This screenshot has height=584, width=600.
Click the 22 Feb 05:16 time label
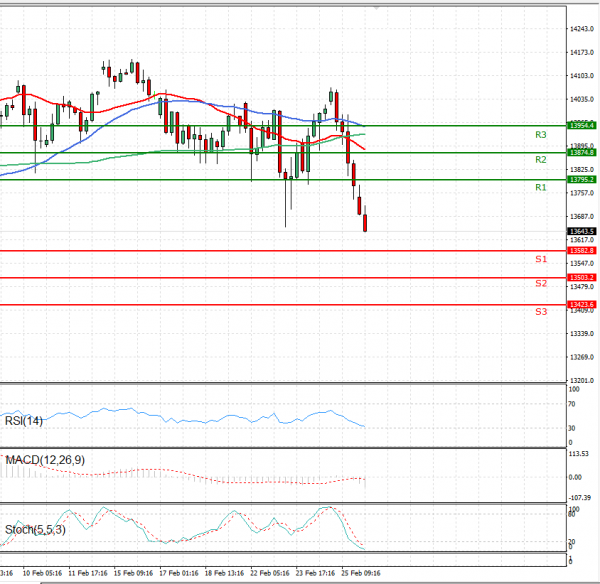coord(270,573)
